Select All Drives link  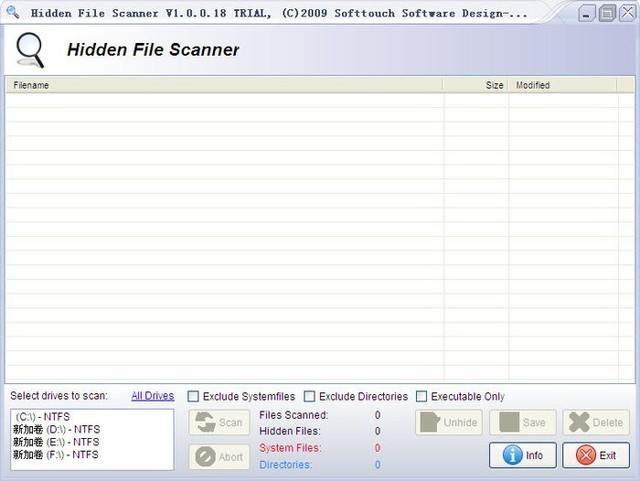pyautogui.click(x=153, y=396)
